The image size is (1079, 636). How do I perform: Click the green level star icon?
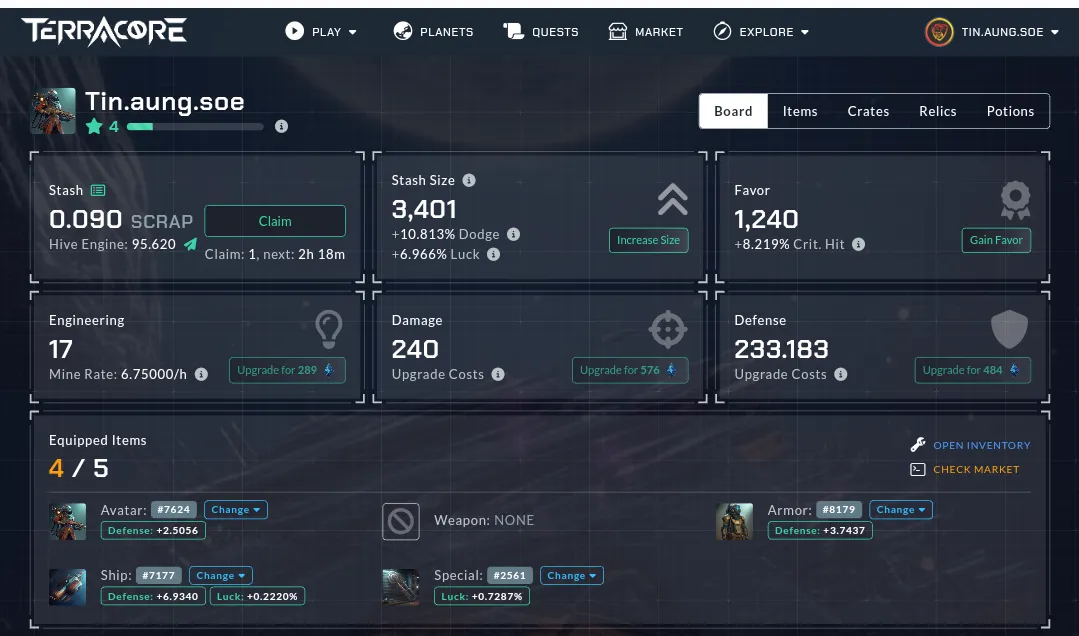click(x=94, y=126)
